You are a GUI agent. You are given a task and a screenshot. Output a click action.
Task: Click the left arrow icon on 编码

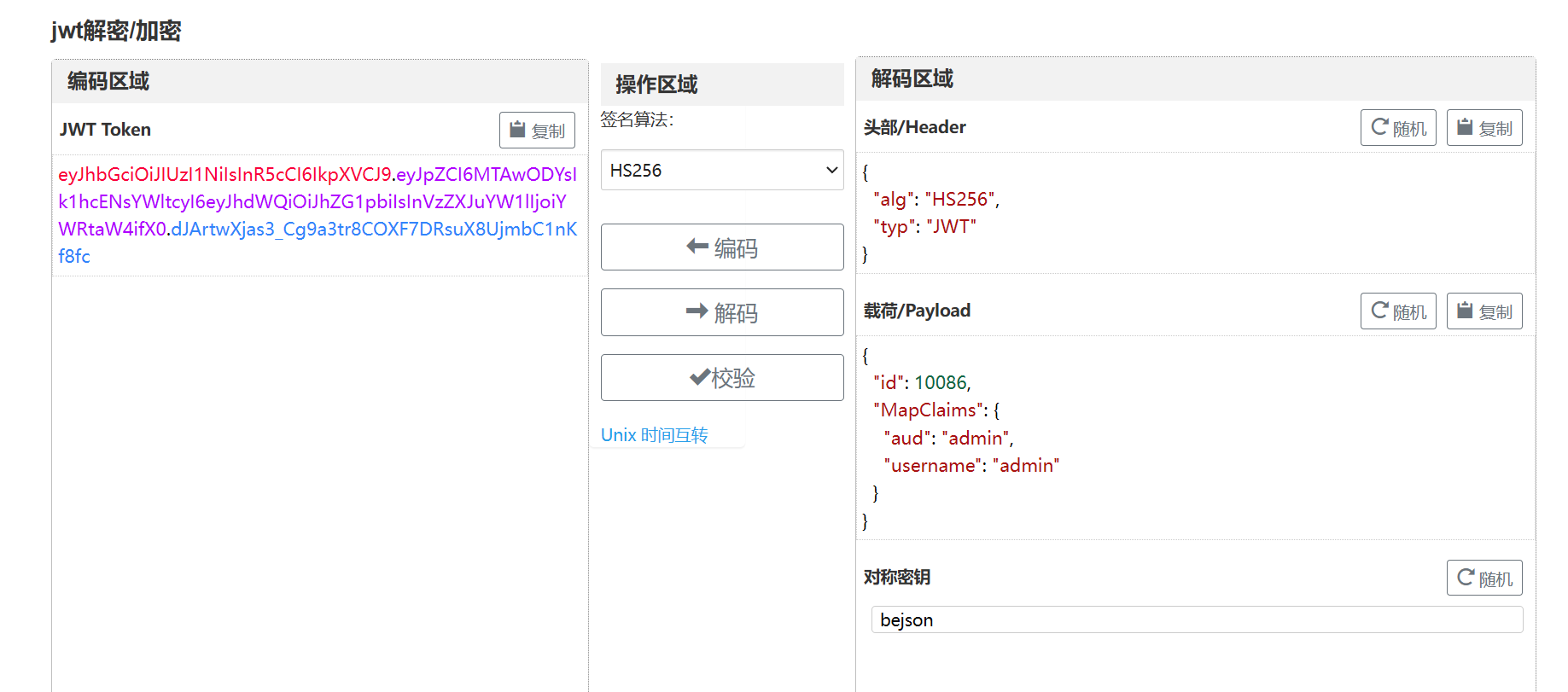point(697,247)
